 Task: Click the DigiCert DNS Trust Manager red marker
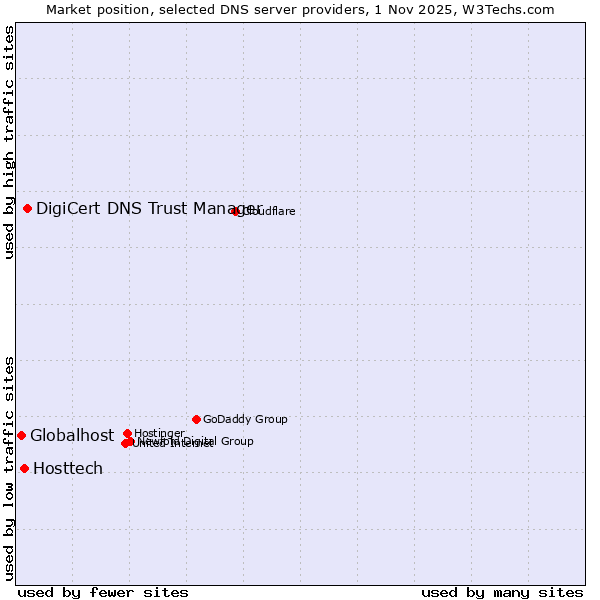click(x=28, y=208)
